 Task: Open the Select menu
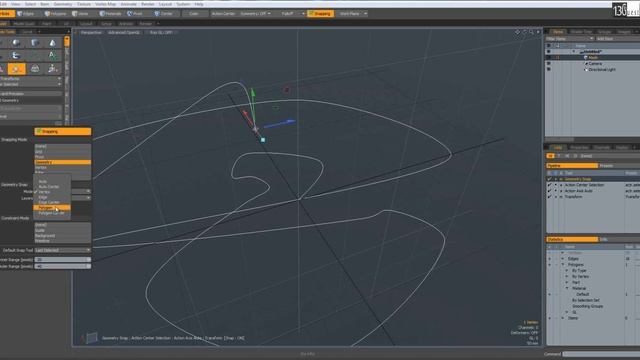(30, 4)
